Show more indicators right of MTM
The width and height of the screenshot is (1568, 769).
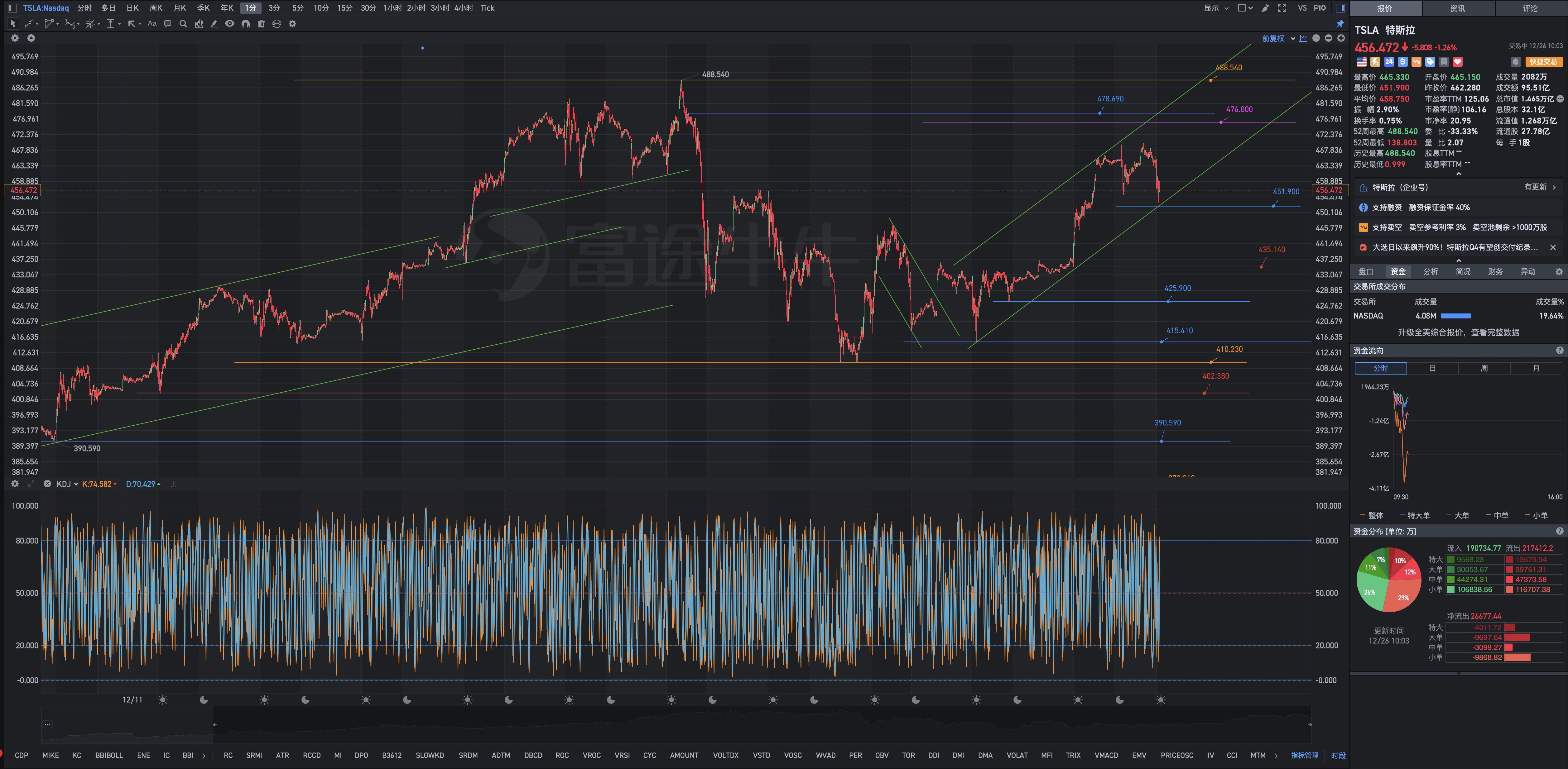[x=1276, y=756]
